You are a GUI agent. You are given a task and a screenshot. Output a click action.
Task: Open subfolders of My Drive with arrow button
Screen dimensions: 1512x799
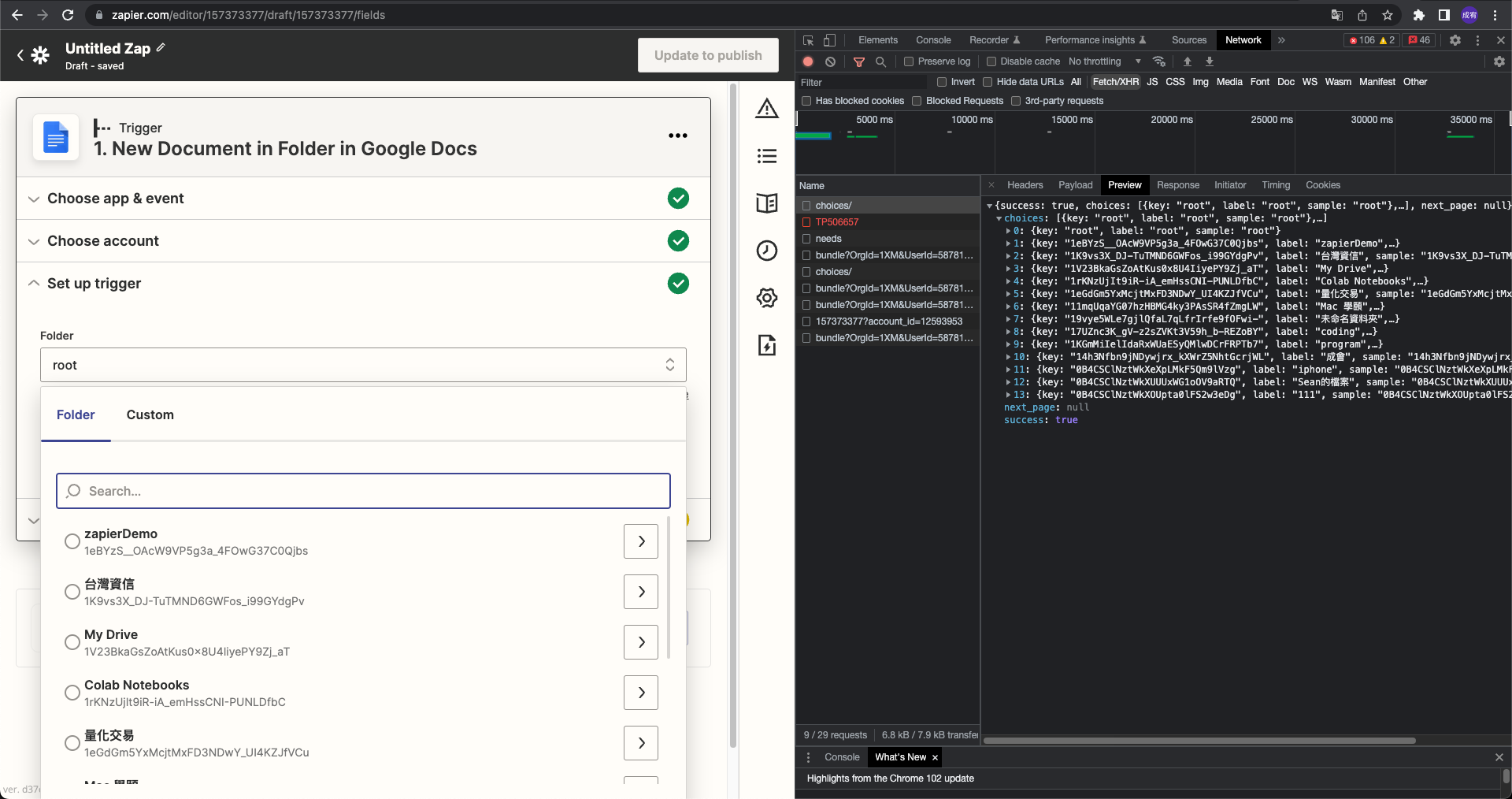[640, 642]
